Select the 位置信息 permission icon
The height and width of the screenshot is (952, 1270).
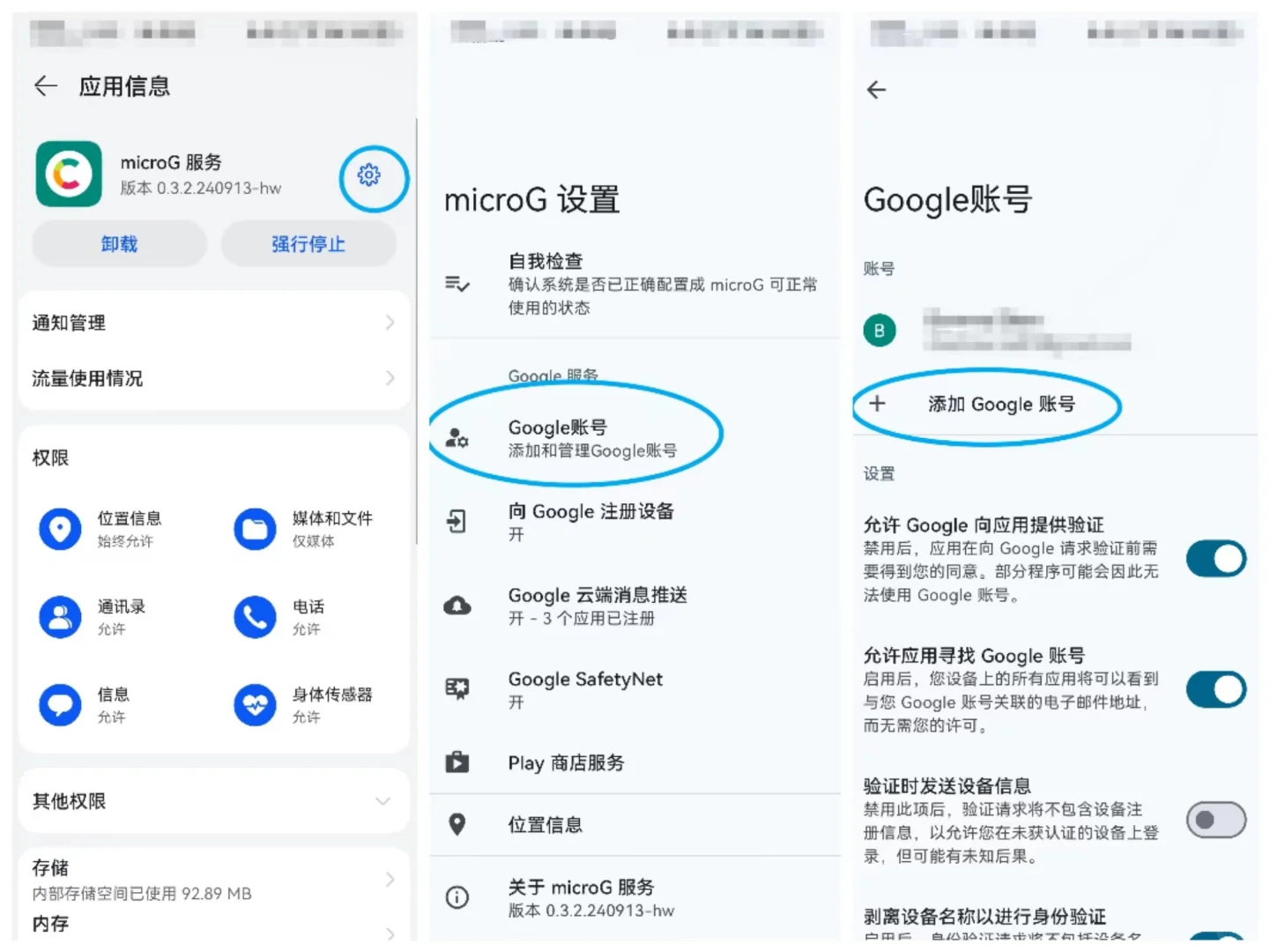[x=59, y=529]
